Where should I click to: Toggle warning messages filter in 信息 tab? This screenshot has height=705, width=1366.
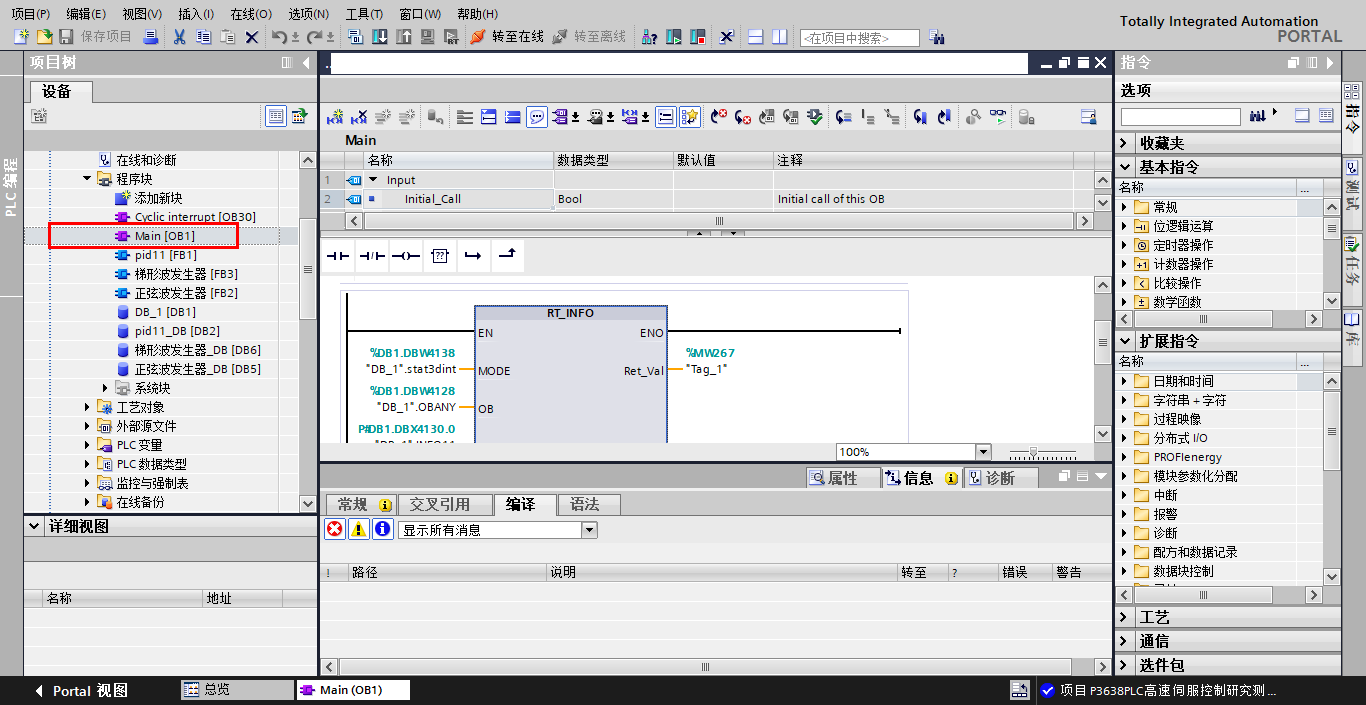pyautogui.click(x=359, y=530)
